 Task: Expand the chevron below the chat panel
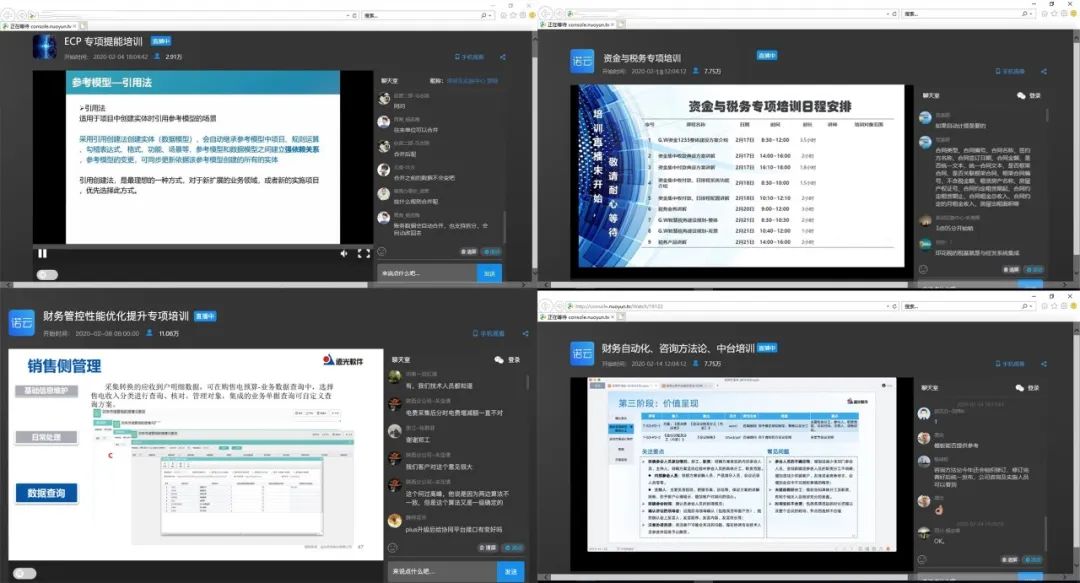tap(524, 283)
